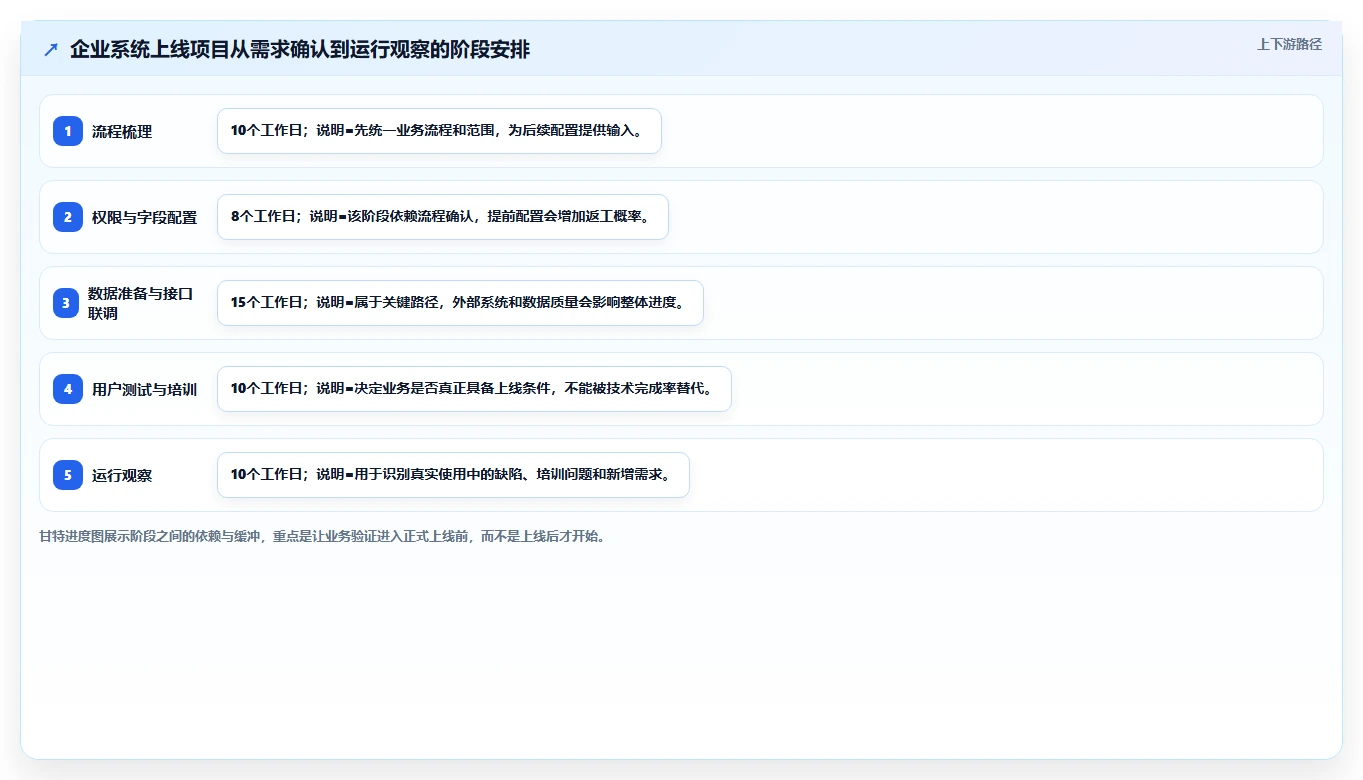
Task: Click the 用户测试与培训 stage name
Action: click(x=145, y=390)
